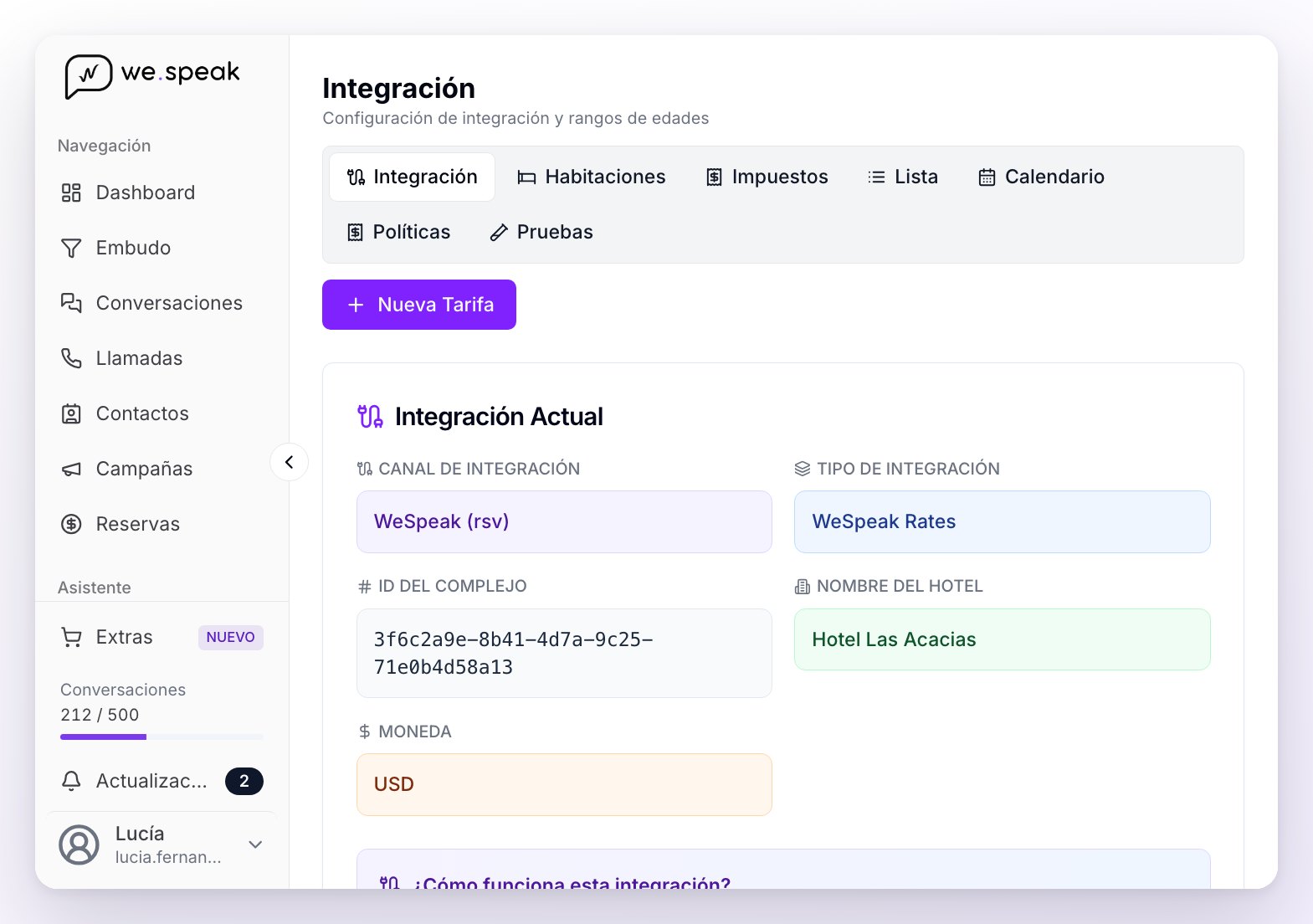
Task: Click Lucía's profile avatar icon
Action: point(79,844)
